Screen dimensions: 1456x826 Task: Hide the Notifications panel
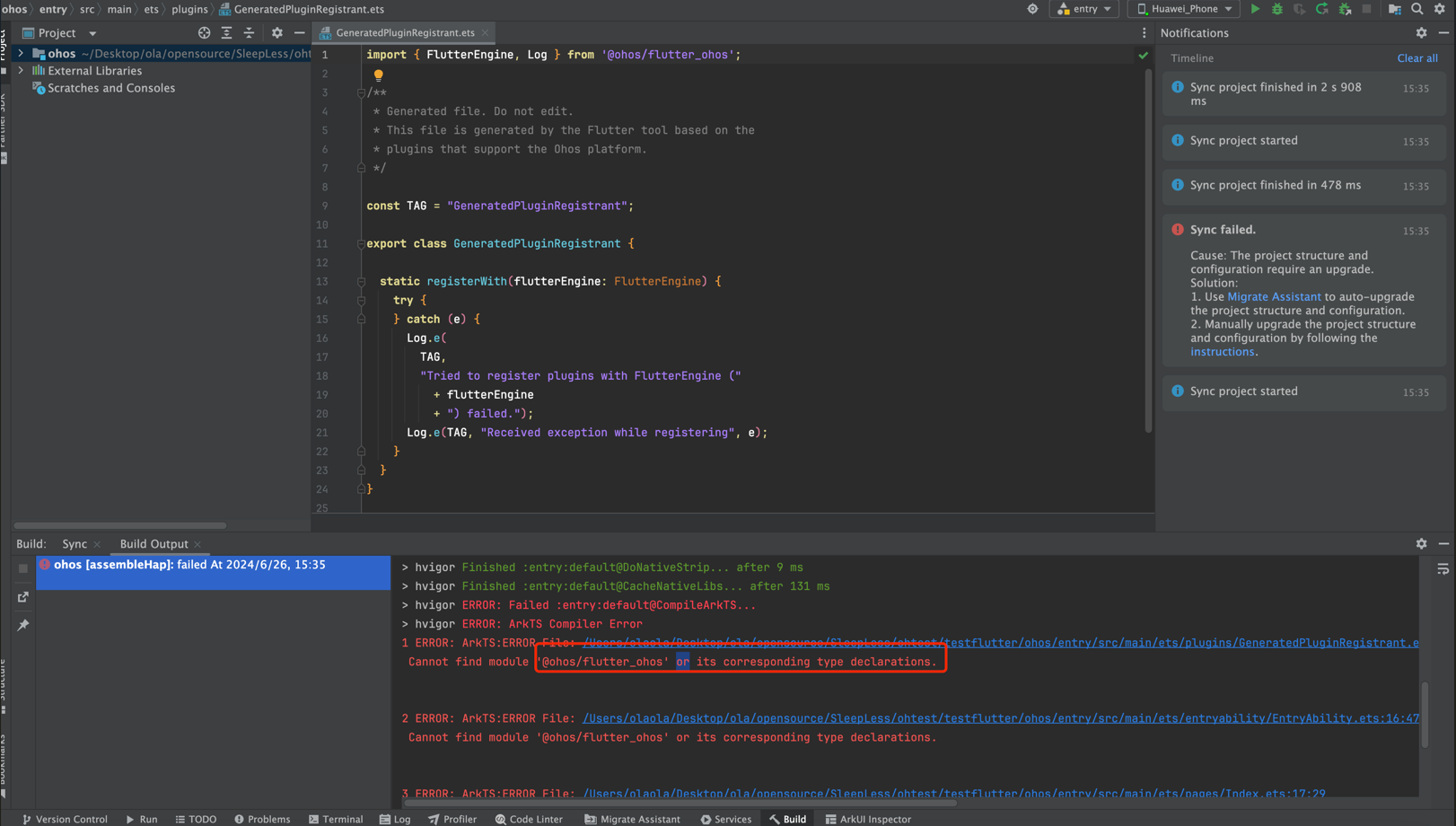pyautogui.click(x=1443, y=33)
